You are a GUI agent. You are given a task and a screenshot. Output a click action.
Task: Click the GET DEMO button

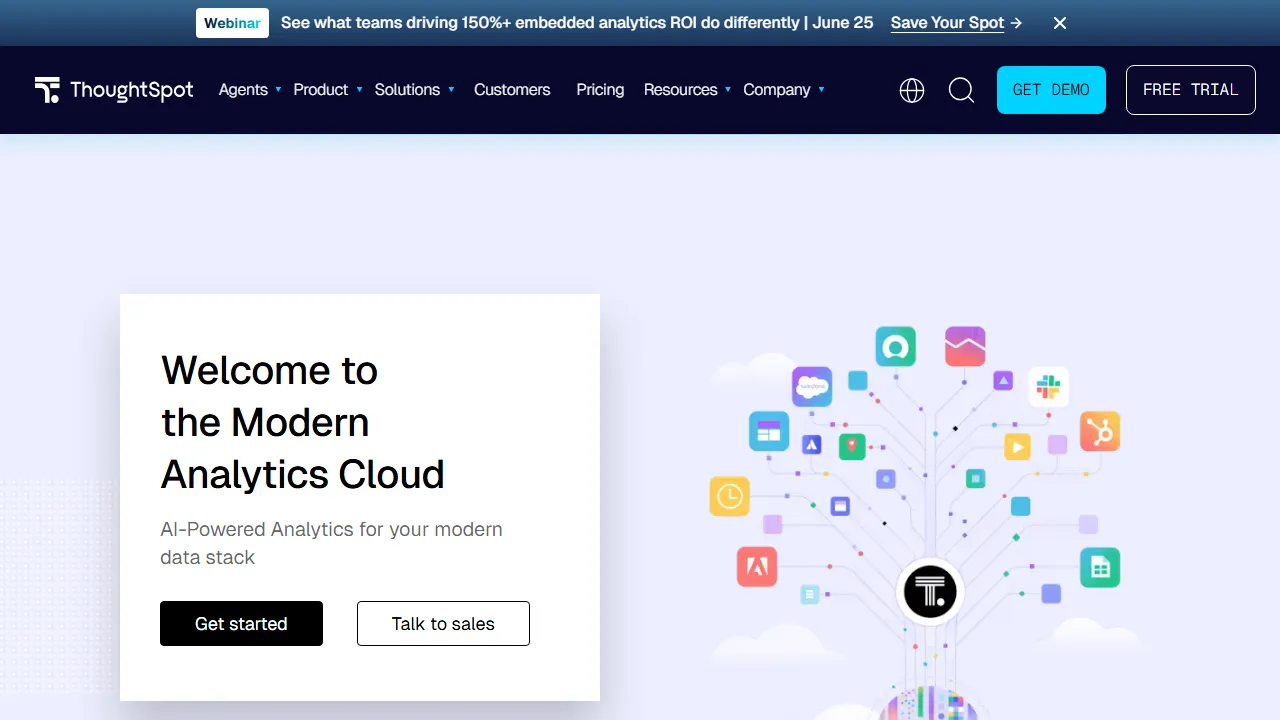(x=1051, y=90)
